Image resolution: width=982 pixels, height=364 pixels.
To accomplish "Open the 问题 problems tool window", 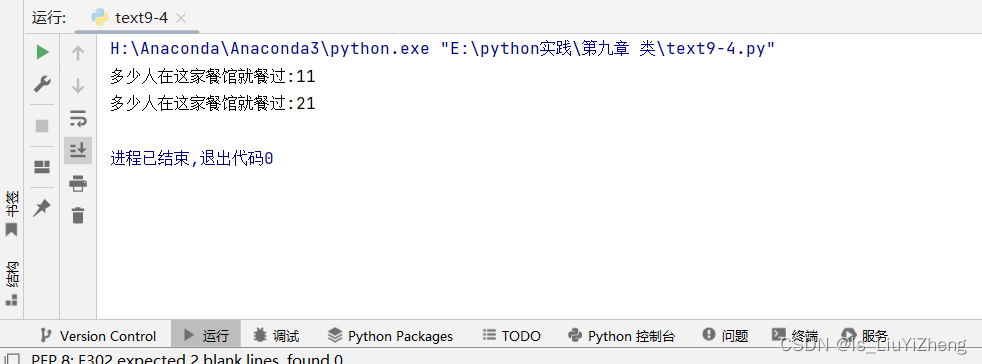I will coord(725,336).
